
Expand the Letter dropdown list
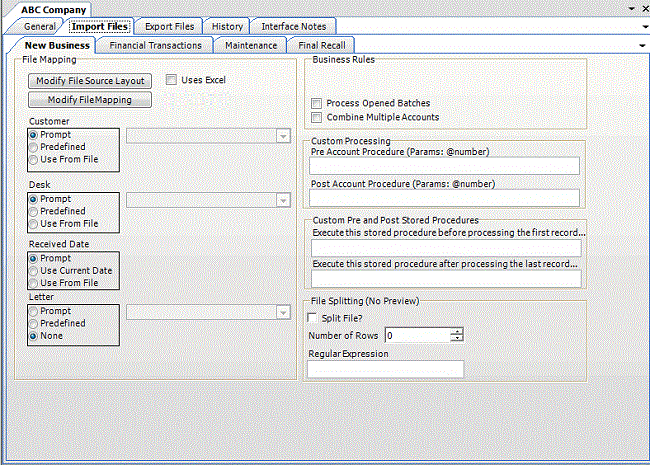282,312
